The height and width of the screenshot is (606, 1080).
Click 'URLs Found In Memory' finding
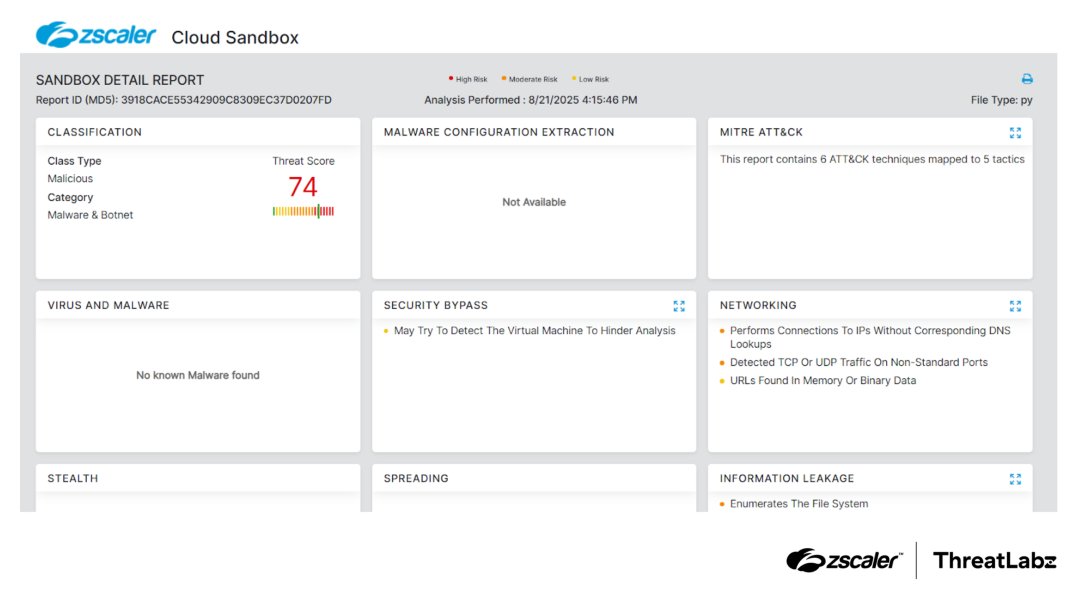822,381
